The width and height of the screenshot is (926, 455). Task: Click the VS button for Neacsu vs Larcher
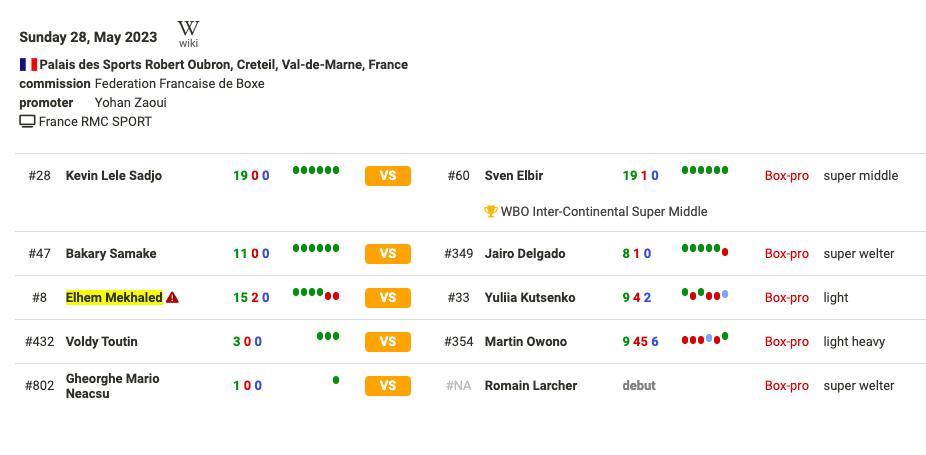coord(387,386)
